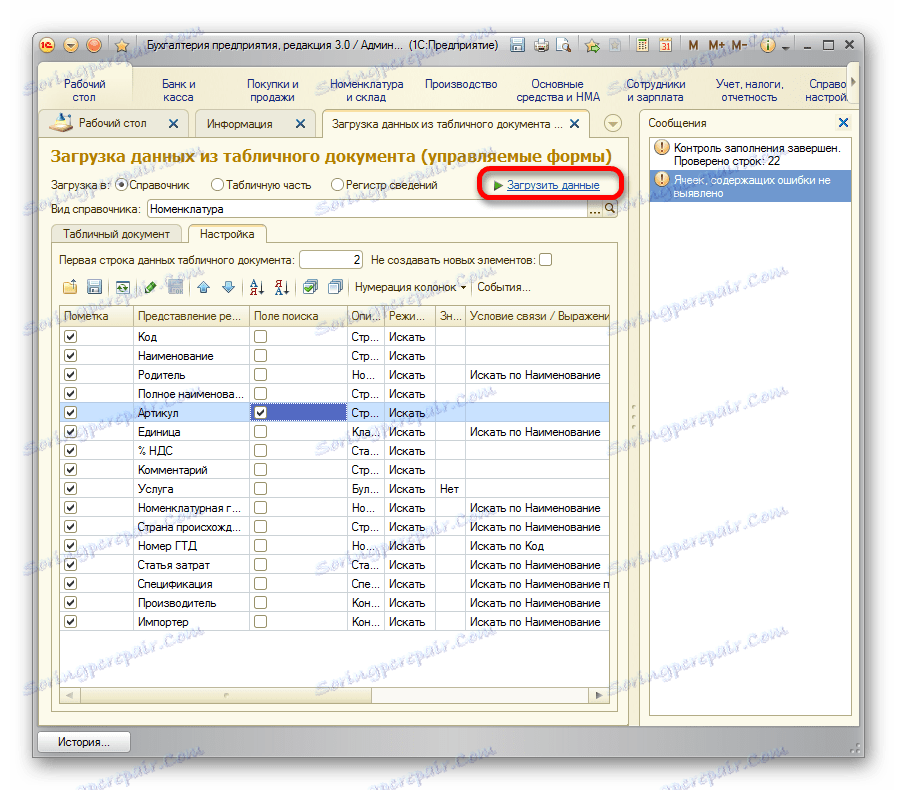The width and height of the screenshot is (897, 790).
Task: Open the calculator icon in title bar
Action: (643, 45)
